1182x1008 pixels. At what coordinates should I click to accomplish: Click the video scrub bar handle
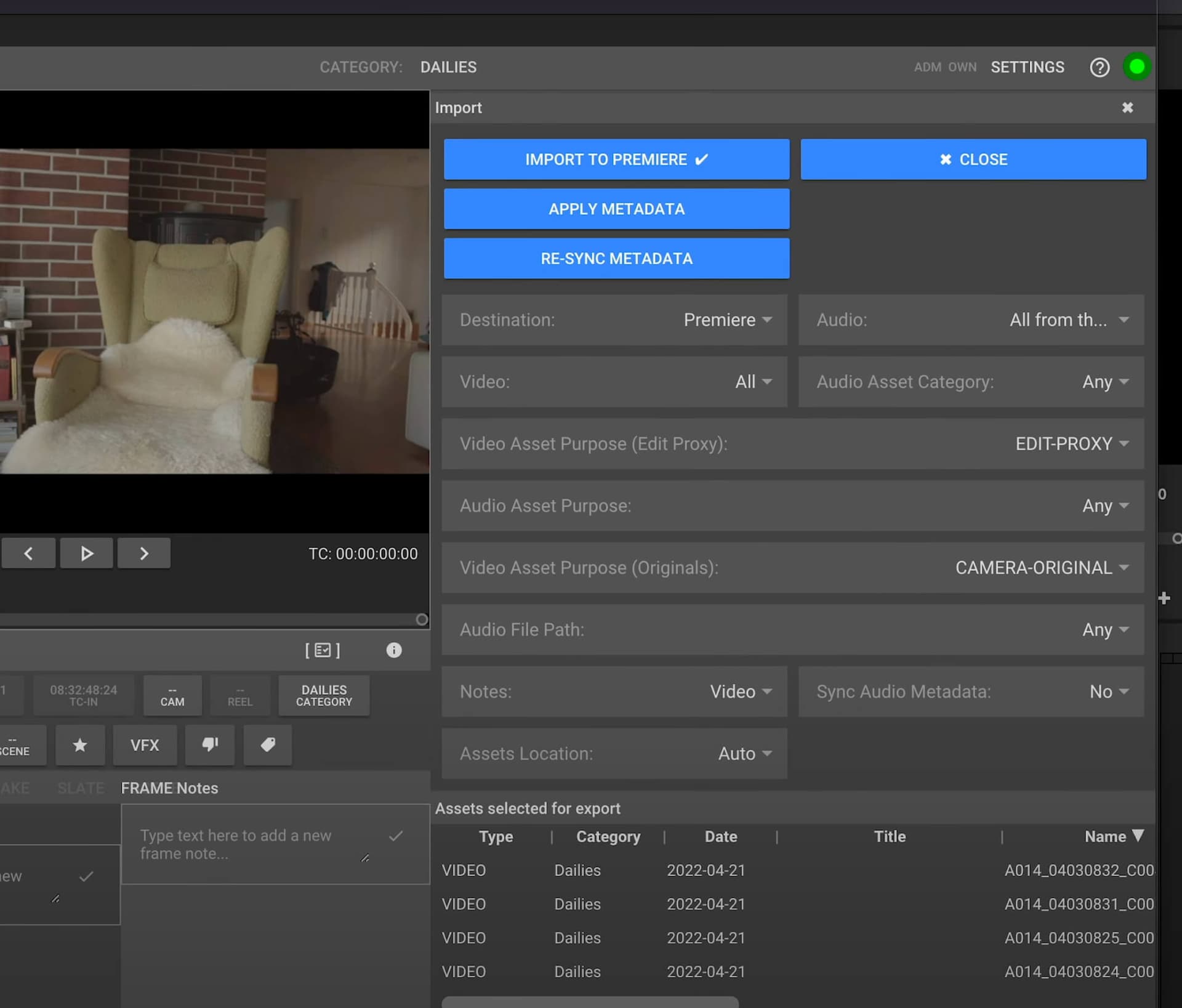[x=422, y=619]
